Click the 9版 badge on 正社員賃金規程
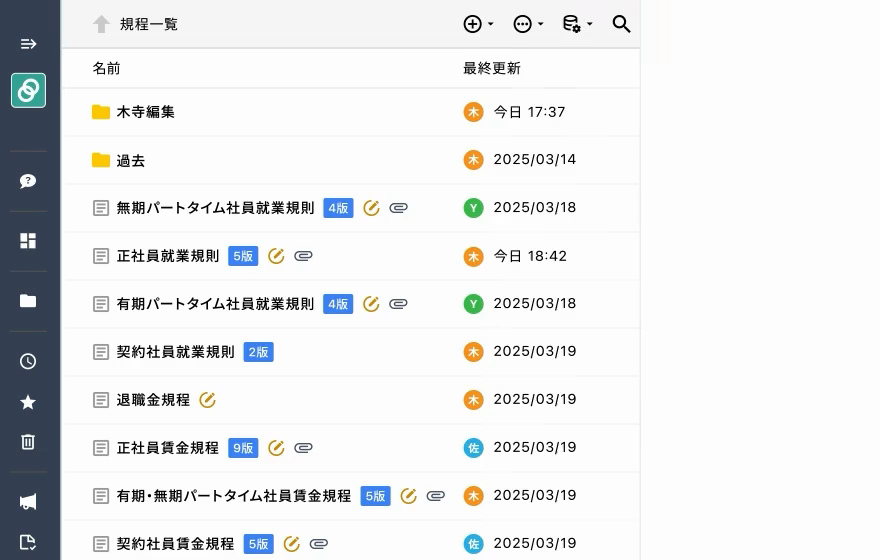This screenshot has height=560, width=880. (243, 448)
